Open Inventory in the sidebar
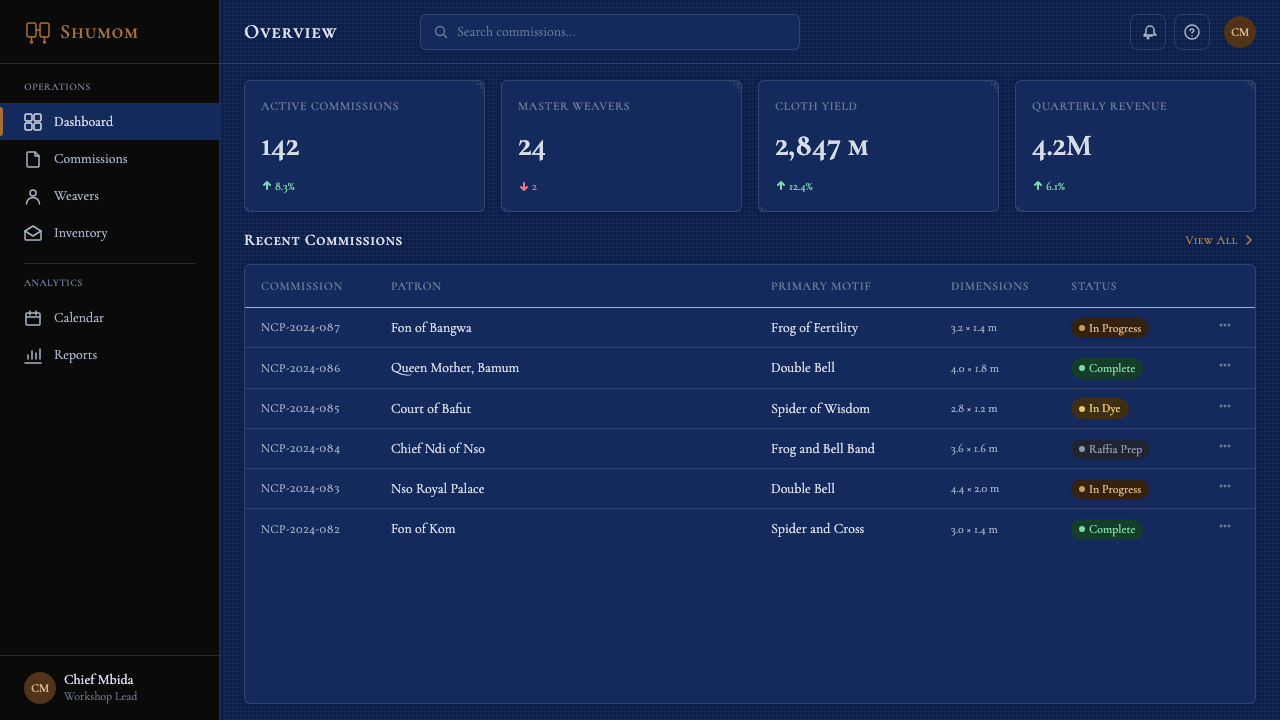Screen dimensions: 1280x720 click(110, 233)
